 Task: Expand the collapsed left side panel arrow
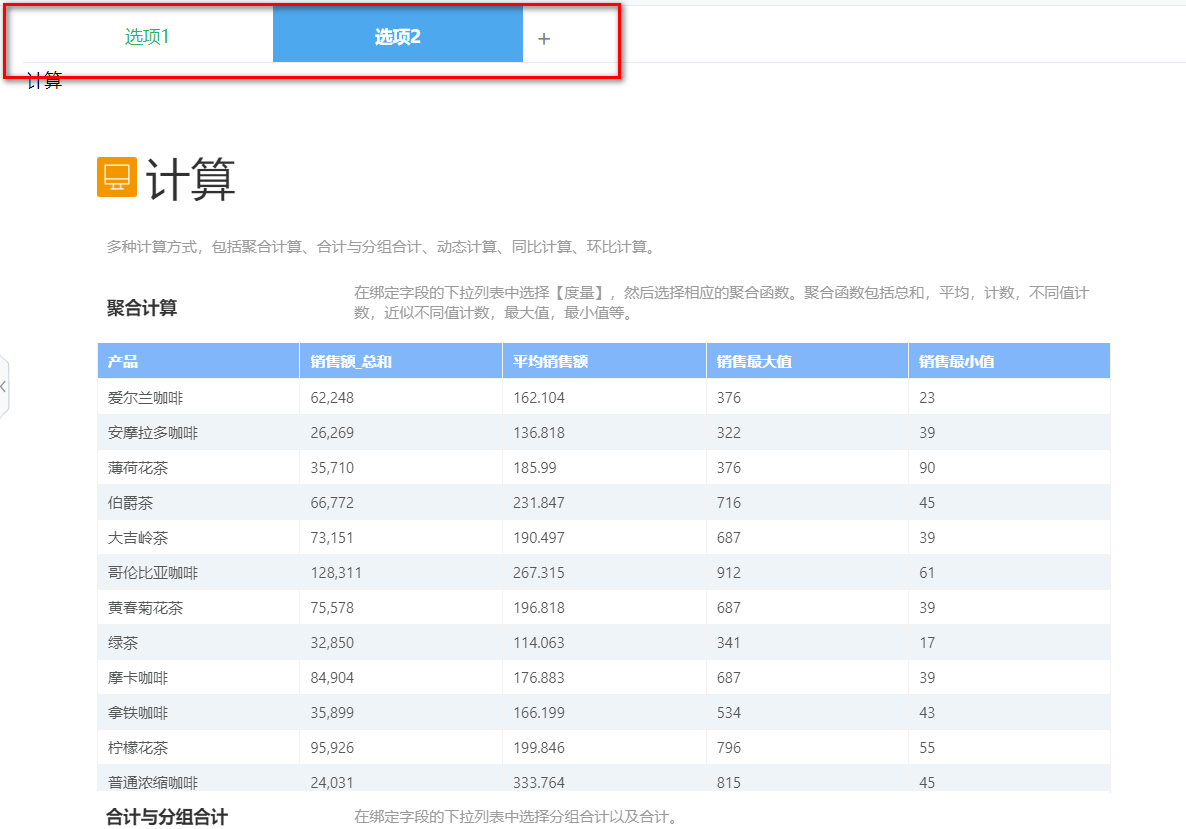tap(4, 387)
